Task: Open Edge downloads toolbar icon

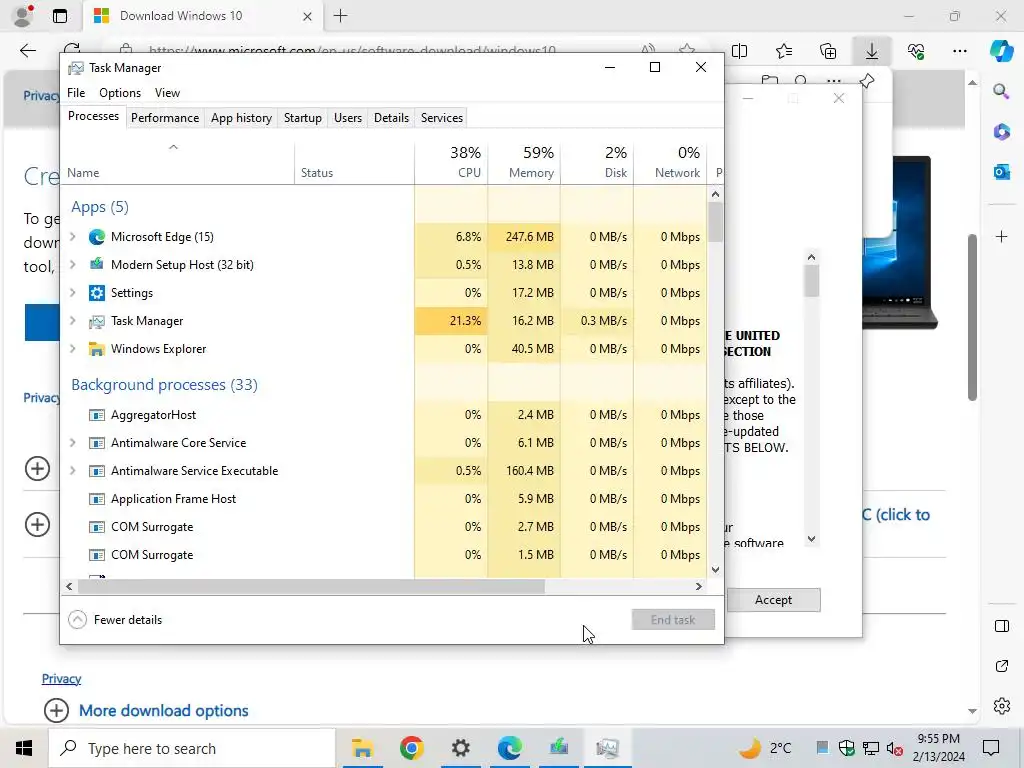Action: pos(872,51)
